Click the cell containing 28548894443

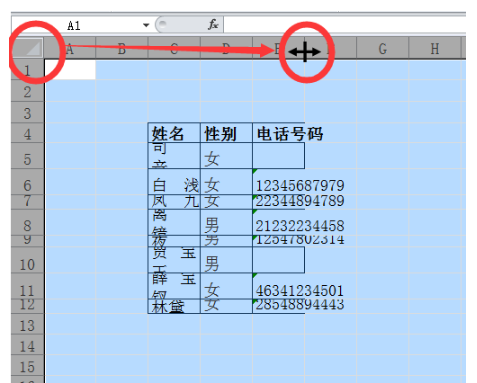click(279, 306)
